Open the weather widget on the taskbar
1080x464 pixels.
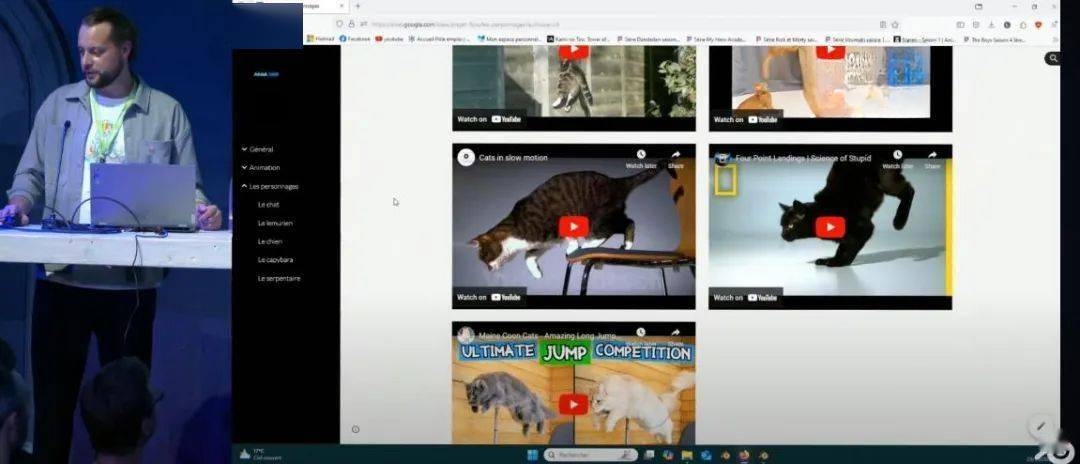pyautogui.click(x=260, y=454)
